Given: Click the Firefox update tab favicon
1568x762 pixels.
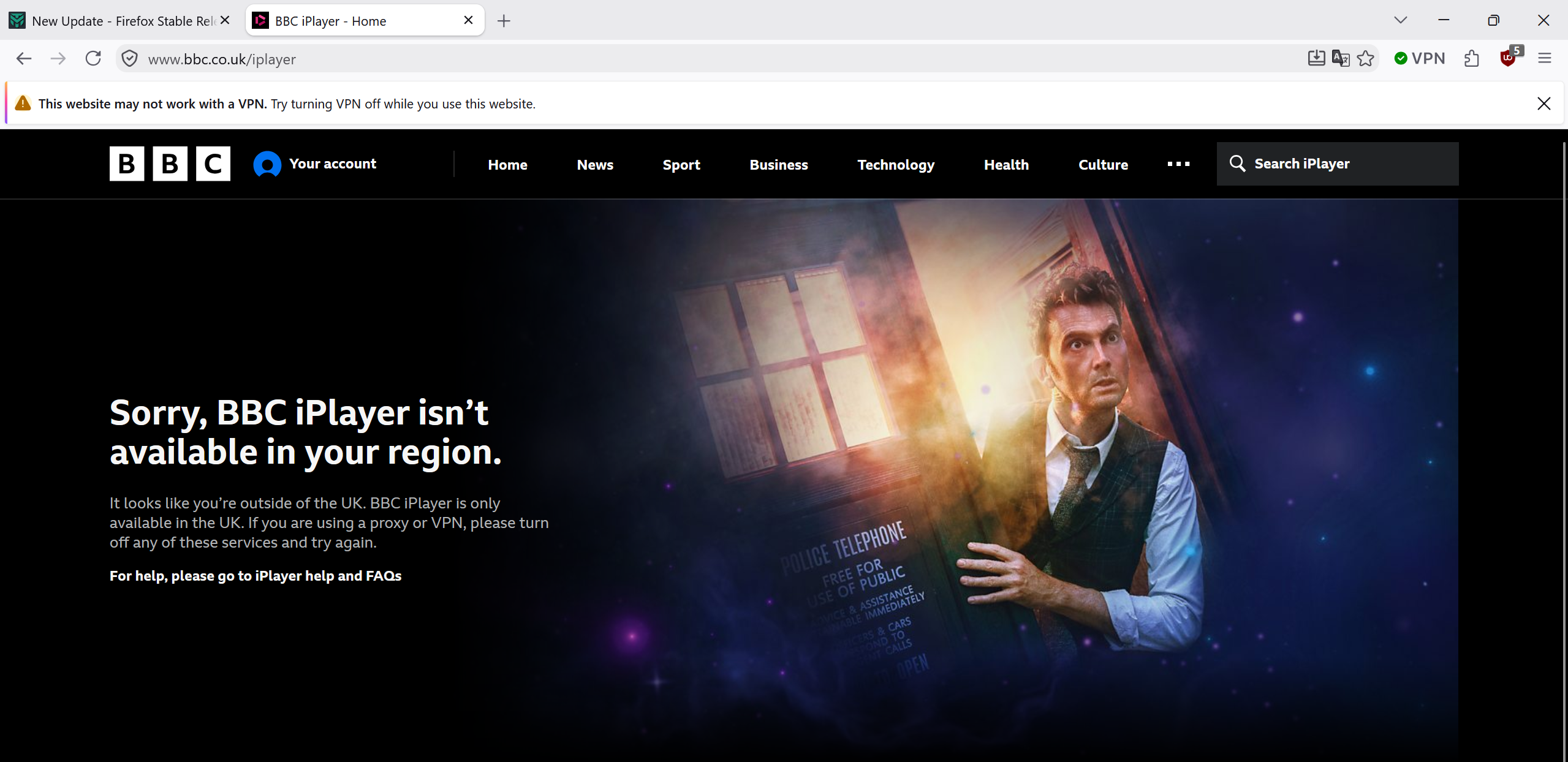Looking at the screenshot, I should pyautogui.click(x=17, y=21).
